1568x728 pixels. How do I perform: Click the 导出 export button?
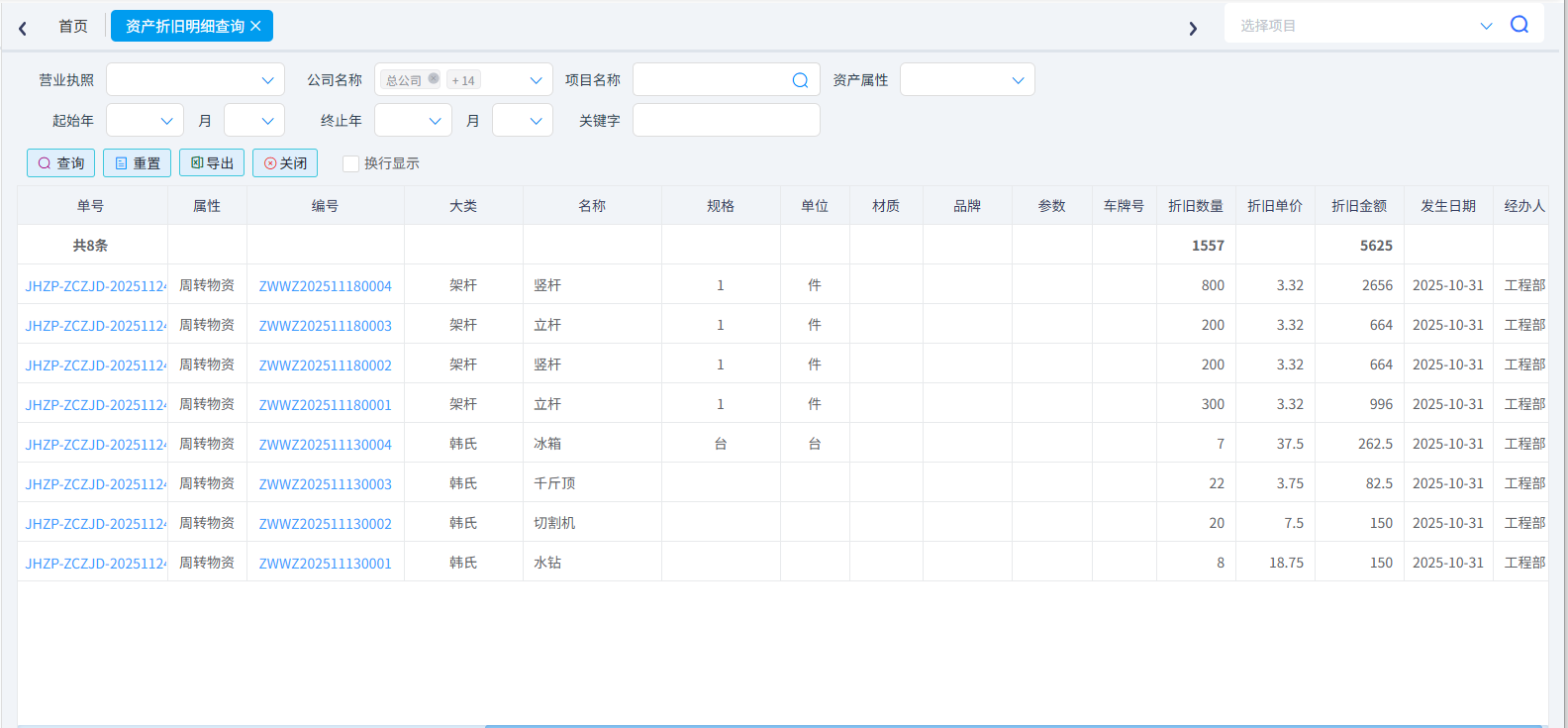tap(212, 163)
